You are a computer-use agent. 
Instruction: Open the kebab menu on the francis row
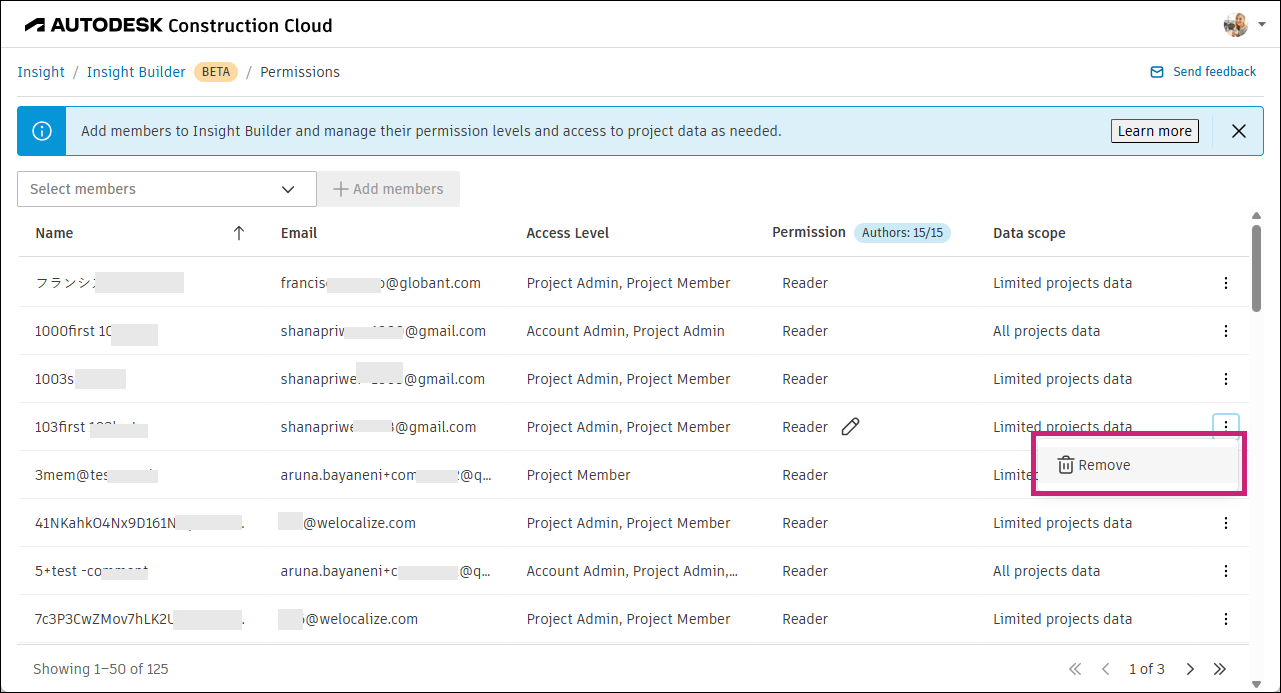coord(1226,283)
